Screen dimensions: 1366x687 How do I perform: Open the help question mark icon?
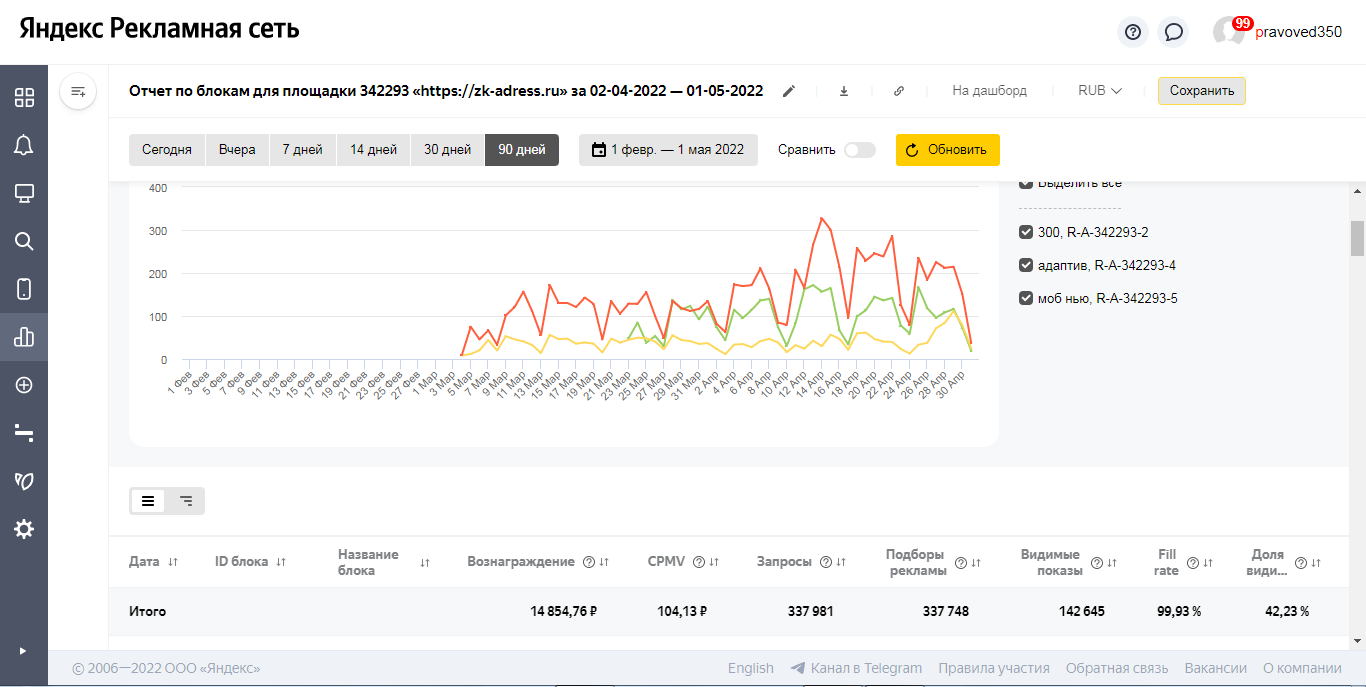pos(1133,32)
